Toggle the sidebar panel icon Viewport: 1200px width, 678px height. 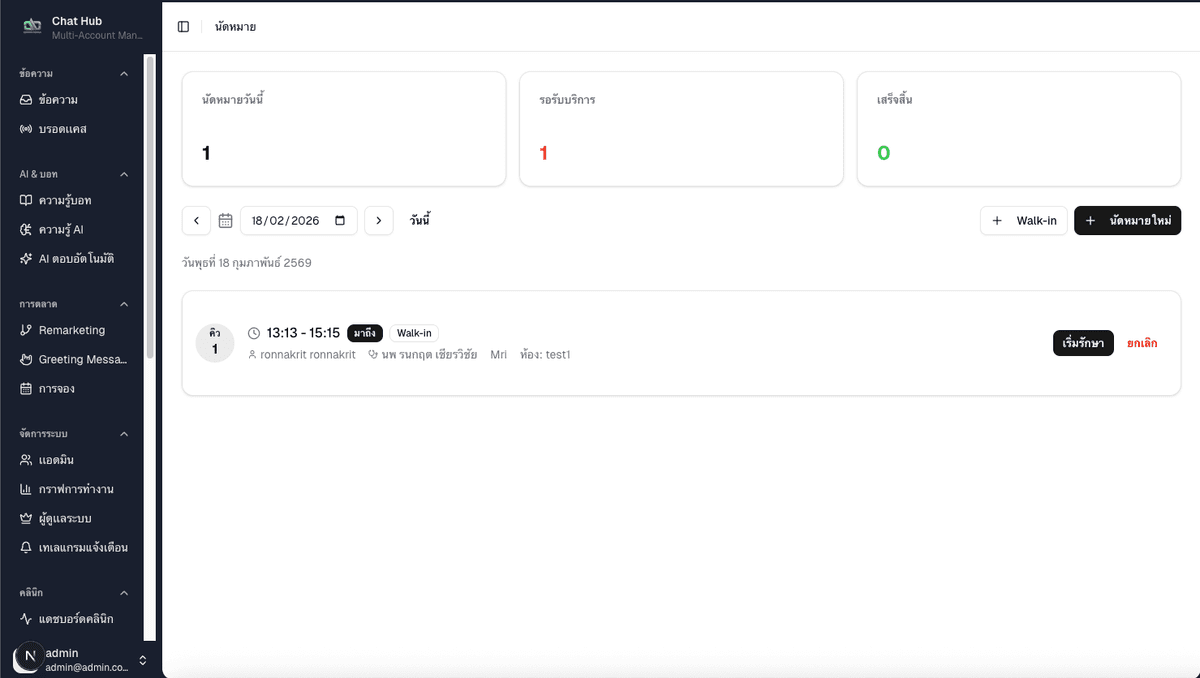coord(183,27)
